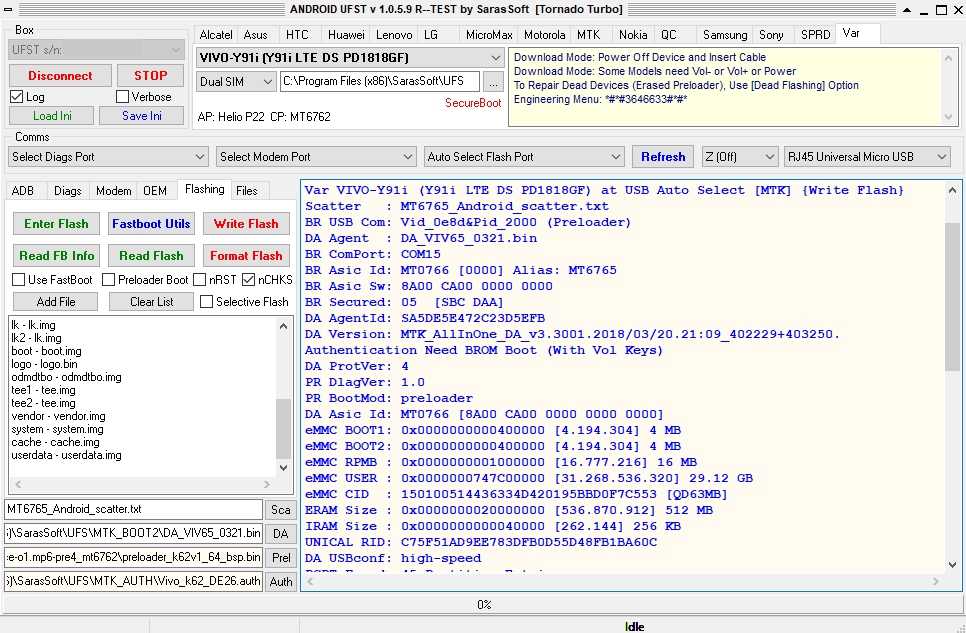Image resolution: width=966 pixels, height=633 pixels.
Task: Enable the nRST checkbox
Action: 200,280
